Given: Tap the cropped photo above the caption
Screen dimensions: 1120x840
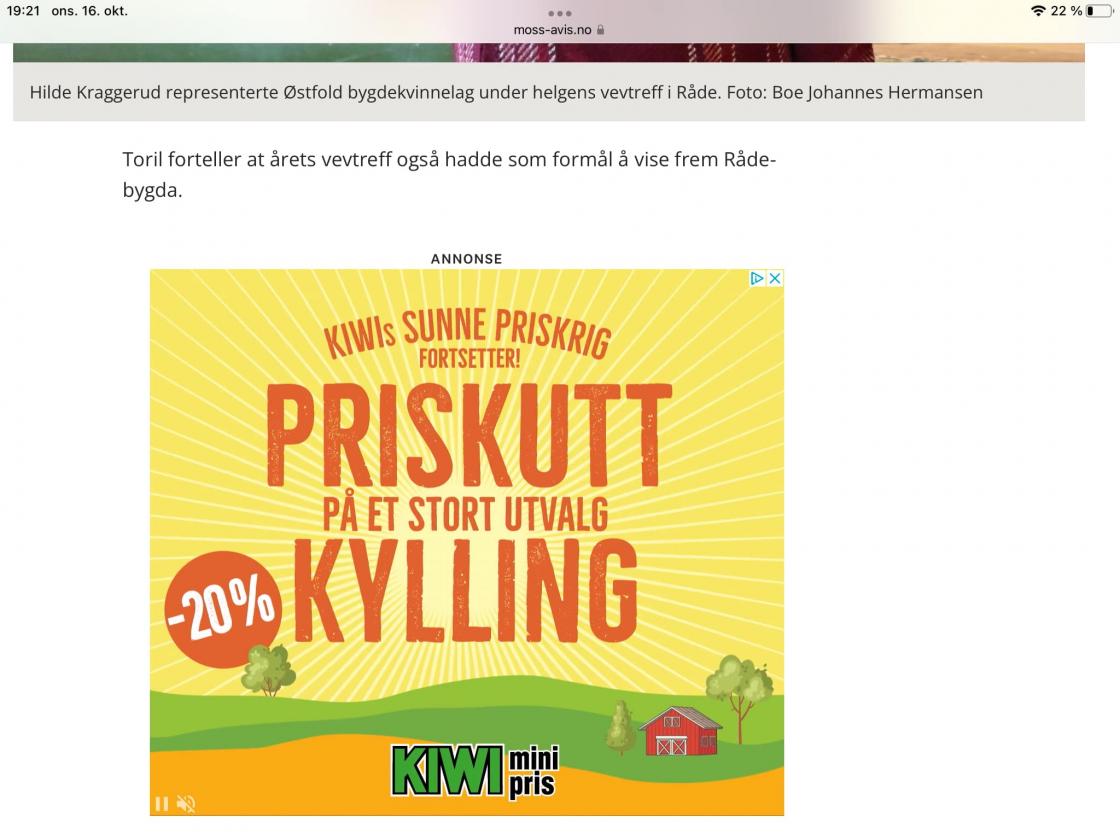Looking at the screenshot, I should (x=549, y=52).
